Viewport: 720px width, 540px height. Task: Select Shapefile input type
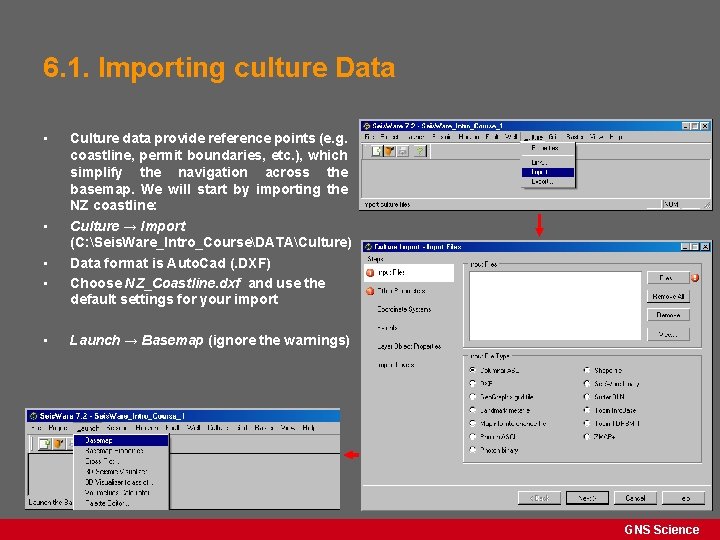click(586, 370)
